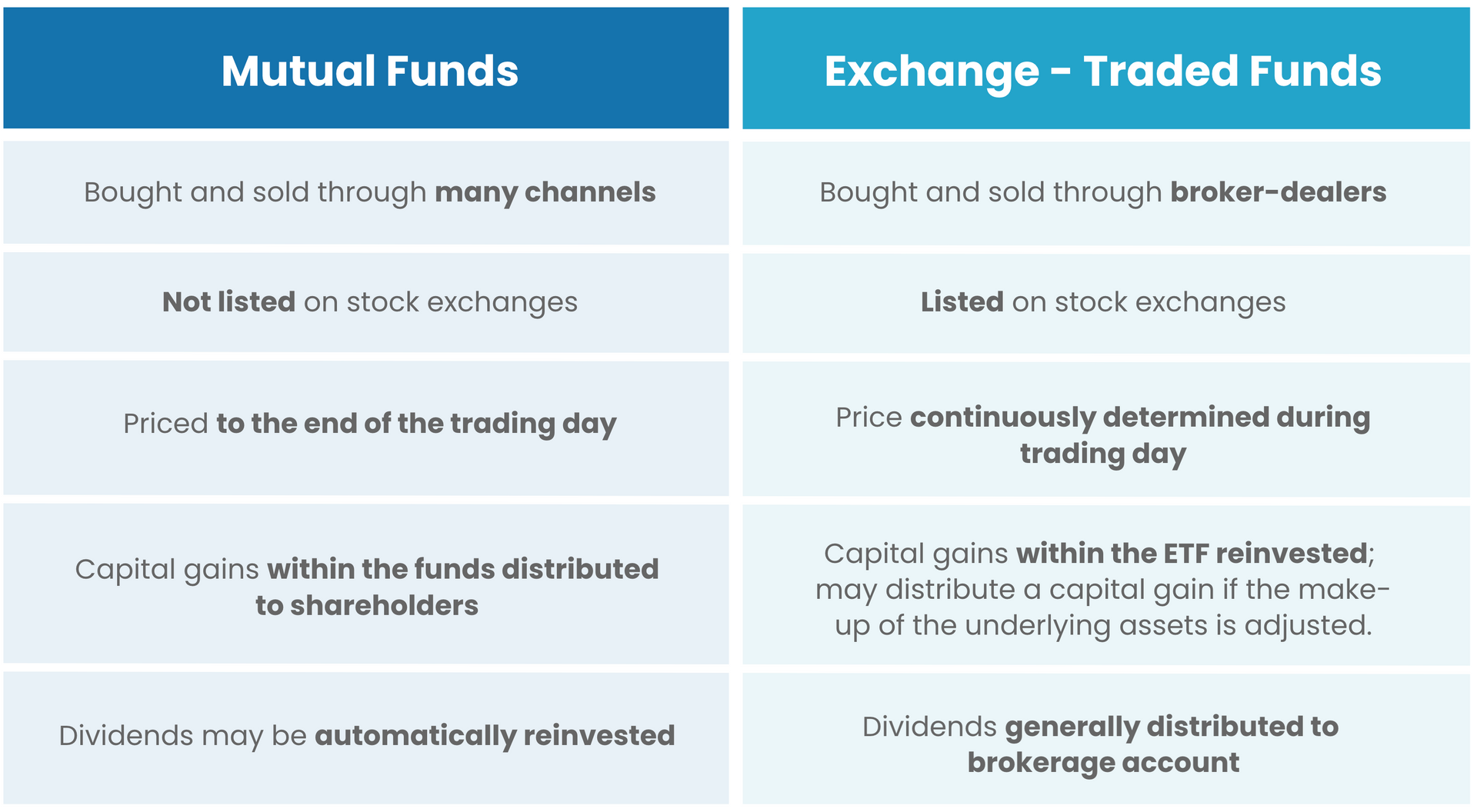1477x812 pixels.
Task: Click the bold text 'broker-dealers'
Action: click(x=1279, y=192)
